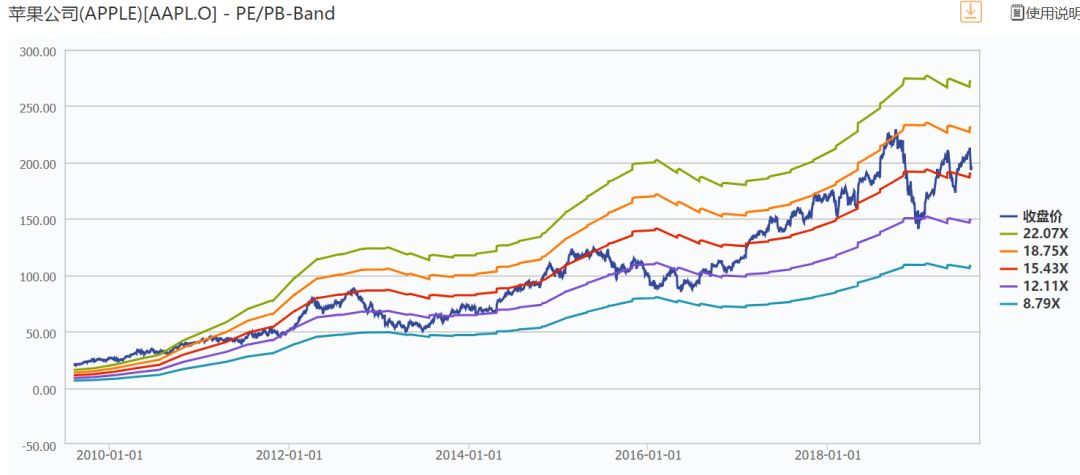Click the 苹果公司(APPLE)[AAPL.O] PE/PB-Band chart title
The width and height of the screenshot is (1080, 475).
[x=172, y=13]
